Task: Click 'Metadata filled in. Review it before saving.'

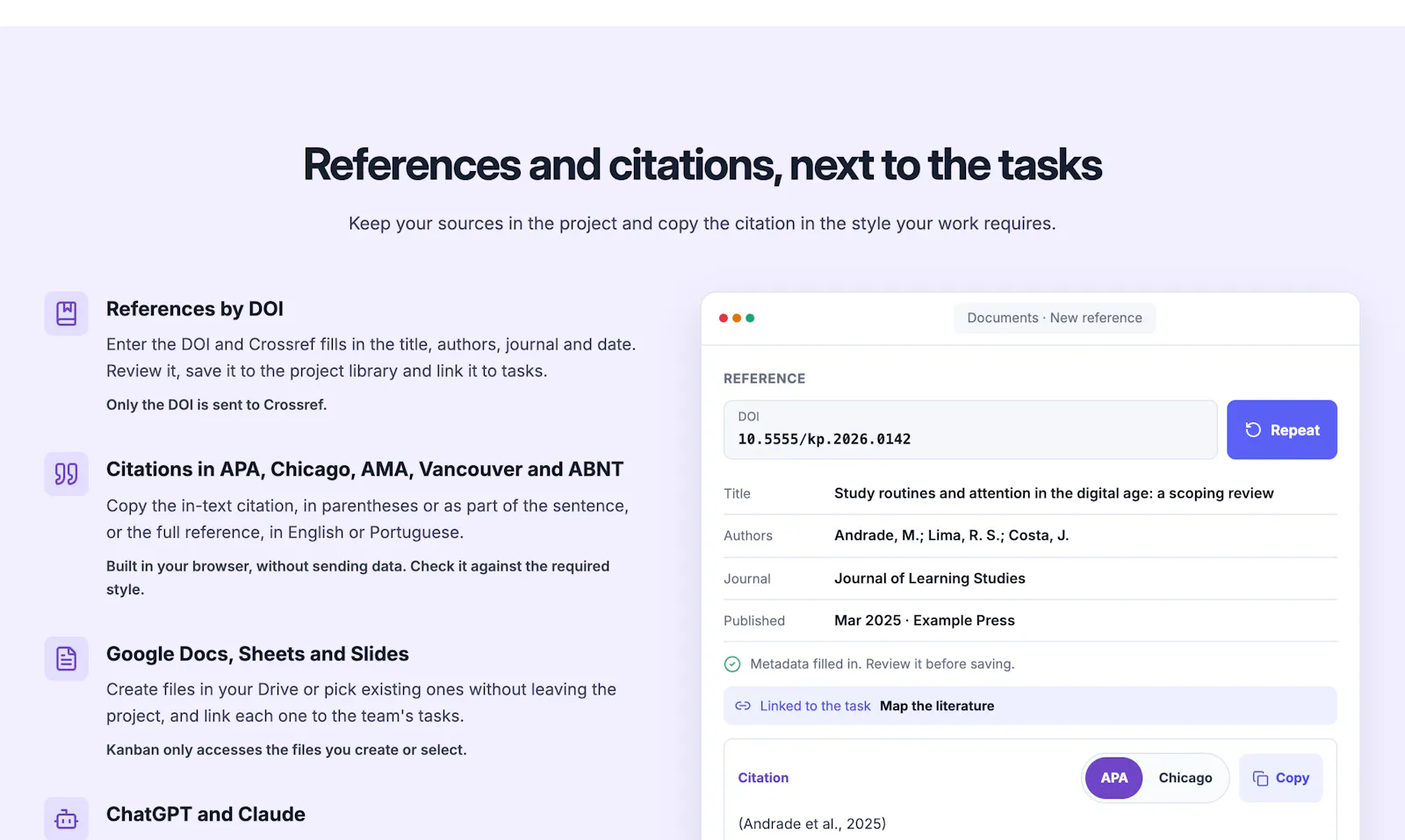Action: pos(883,664)
